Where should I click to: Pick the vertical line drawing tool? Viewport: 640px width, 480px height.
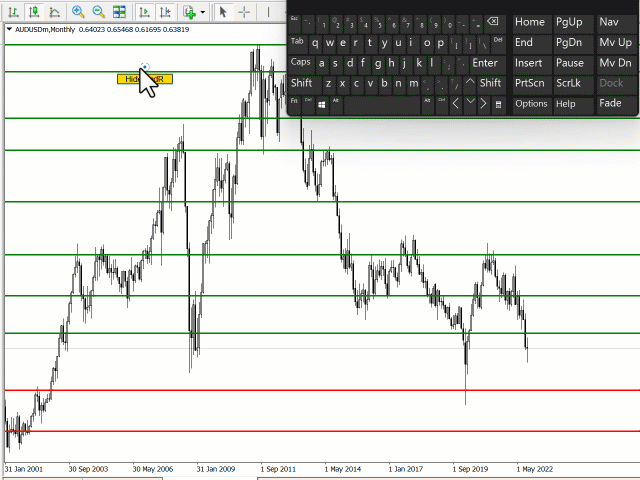(268, 12)
